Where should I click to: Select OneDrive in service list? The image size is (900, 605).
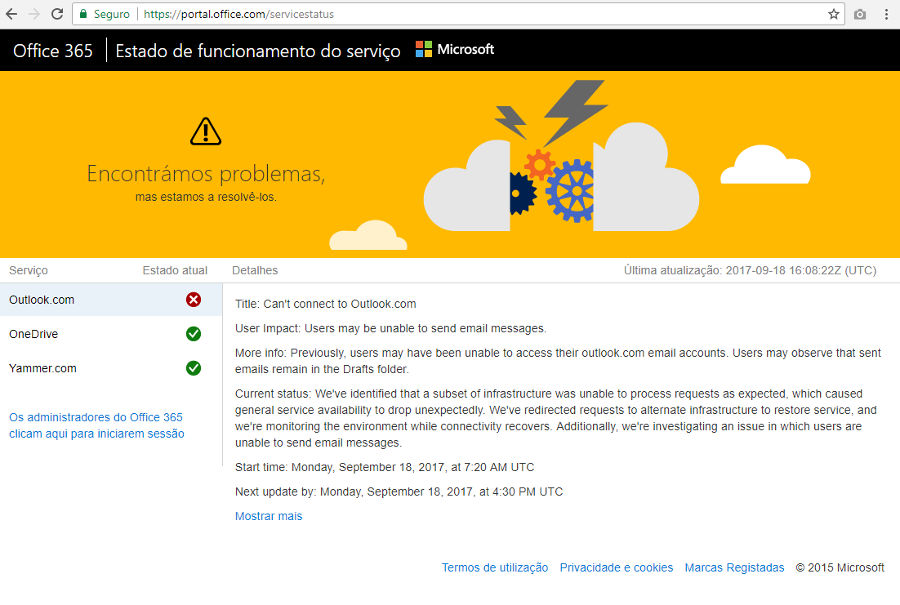tap(34, 334)
